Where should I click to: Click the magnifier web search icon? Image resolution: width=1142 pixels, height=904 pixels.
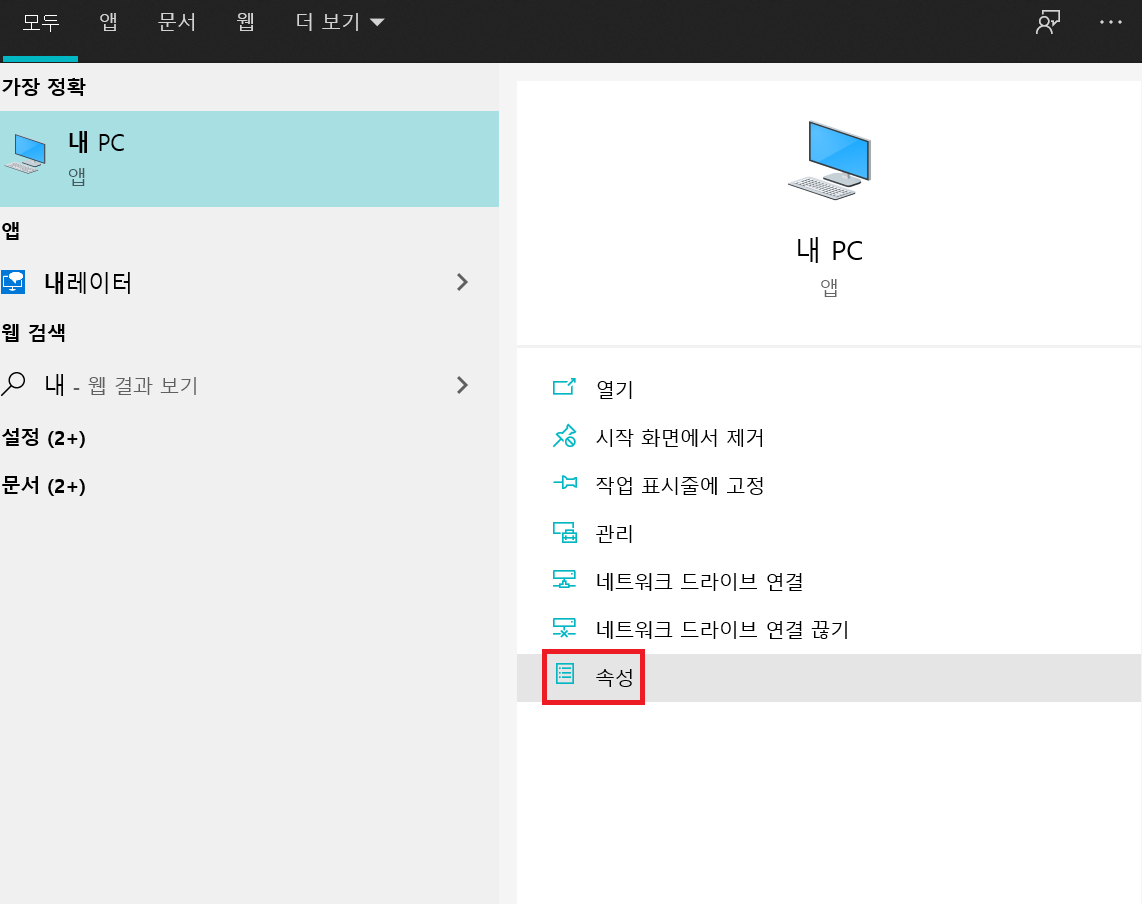(13, 384)
